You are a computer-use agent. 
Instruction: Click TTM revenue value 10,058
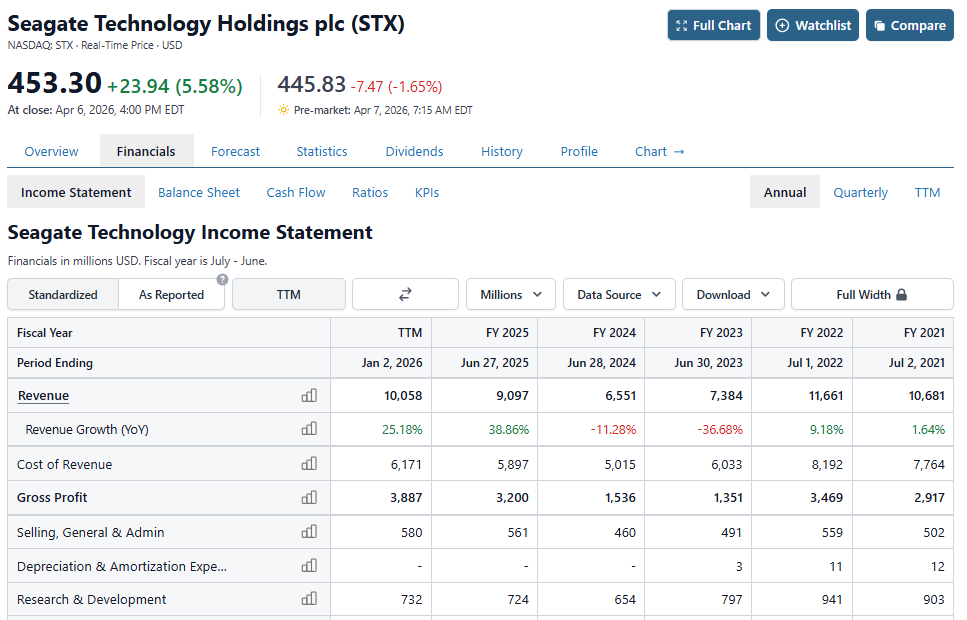[403, 395]
